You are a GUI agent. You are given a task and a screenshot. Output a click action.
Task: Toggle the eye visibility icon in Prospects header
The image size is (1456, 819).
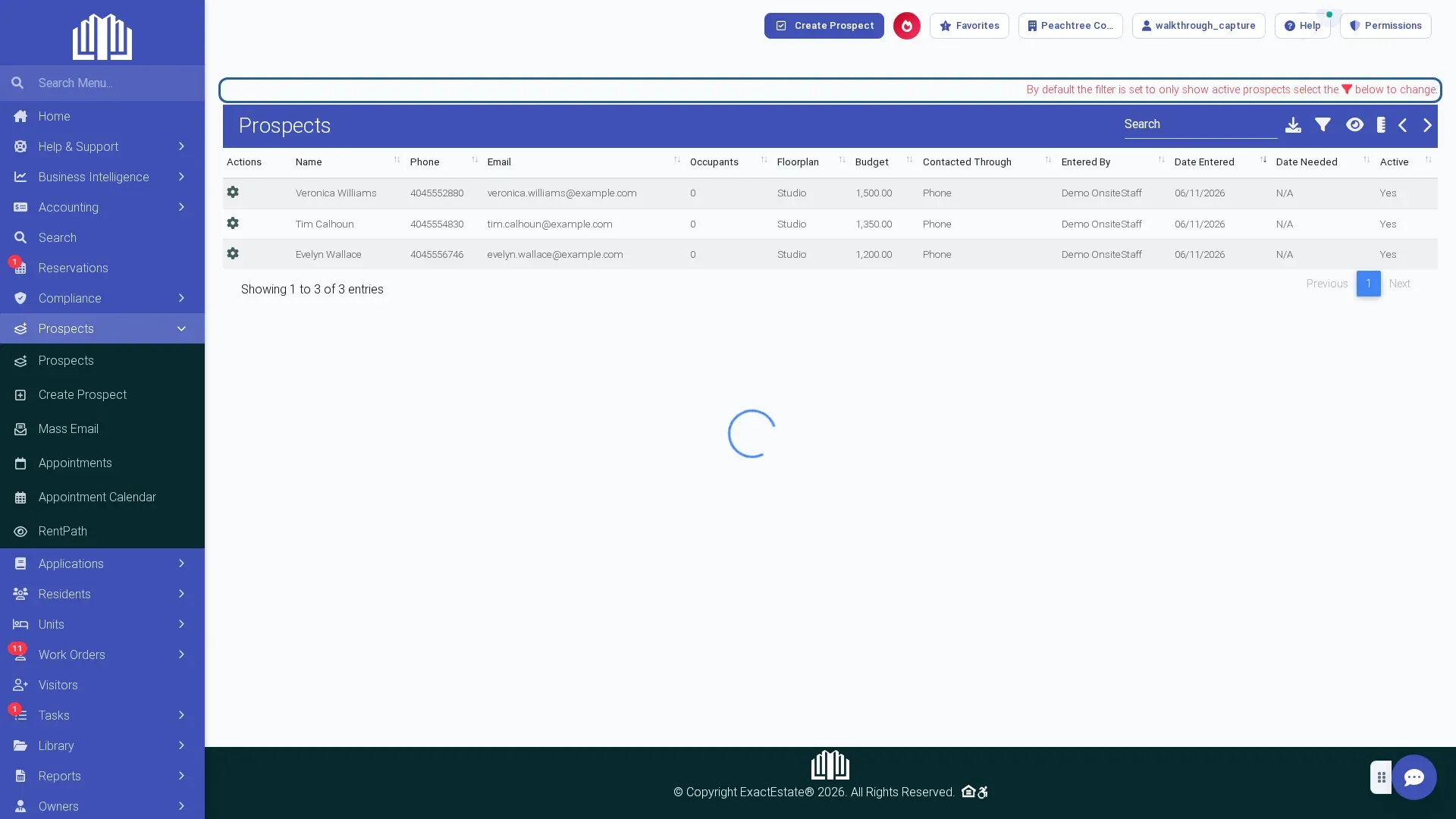click(1354, 125)
